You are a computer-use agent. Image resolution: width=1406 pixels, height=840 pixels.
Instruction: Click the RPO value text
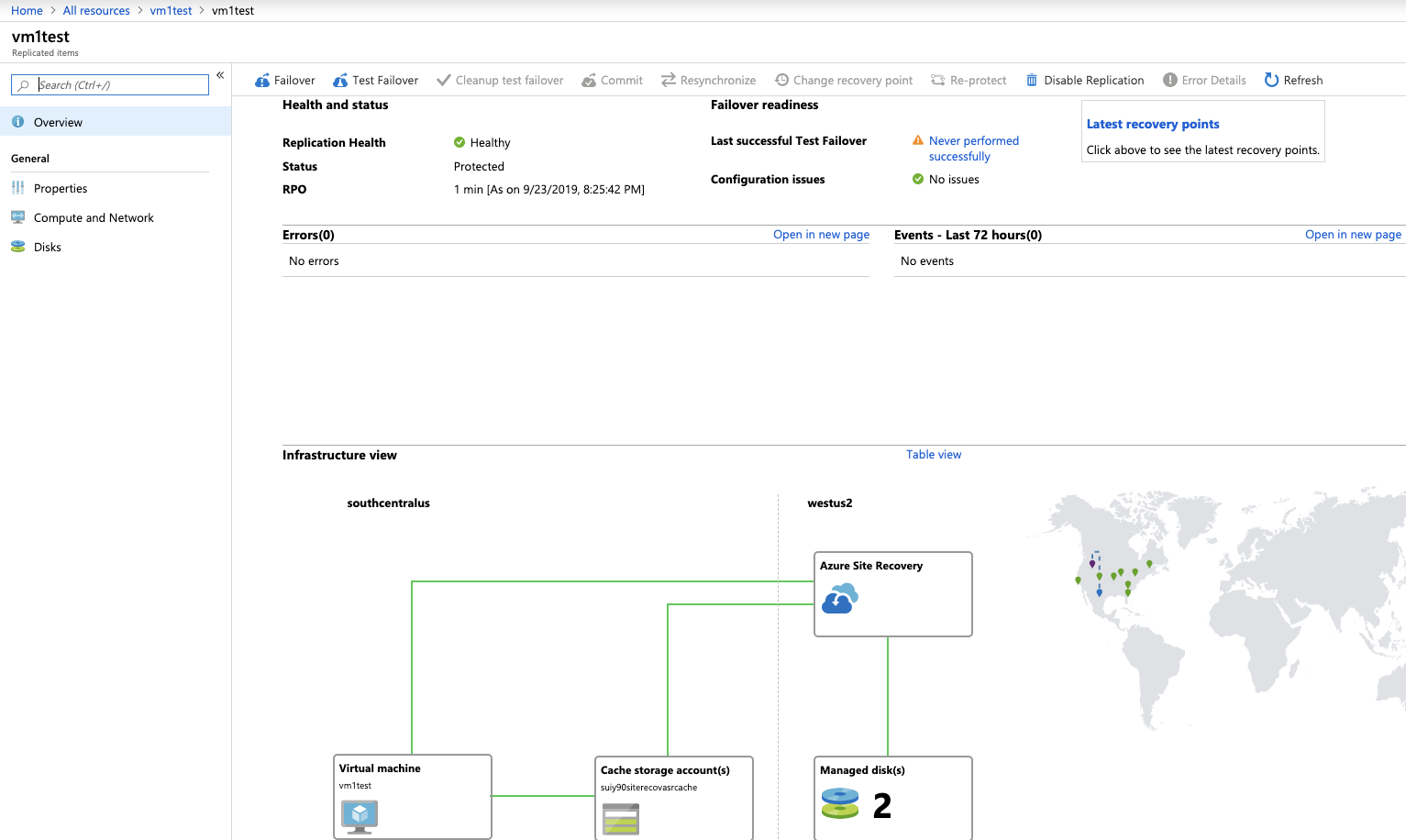[549, 190]
